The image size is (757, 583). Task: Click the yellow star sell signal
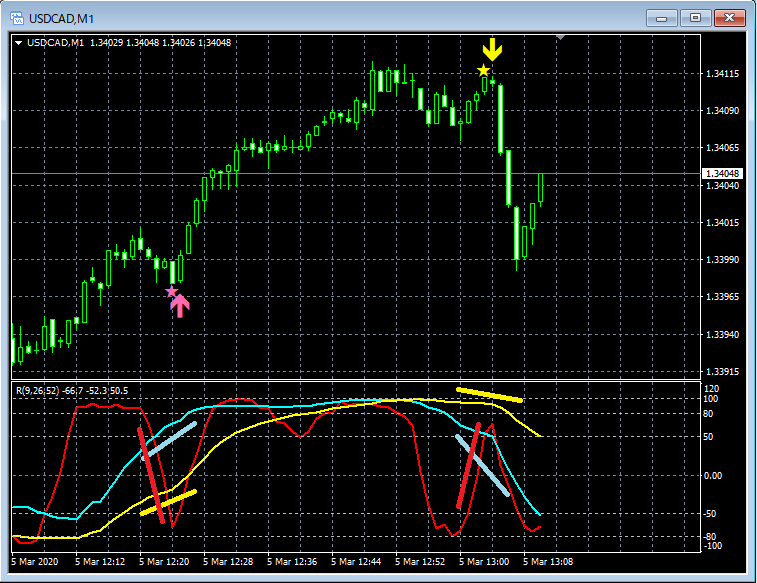click(x=483, y=70)
